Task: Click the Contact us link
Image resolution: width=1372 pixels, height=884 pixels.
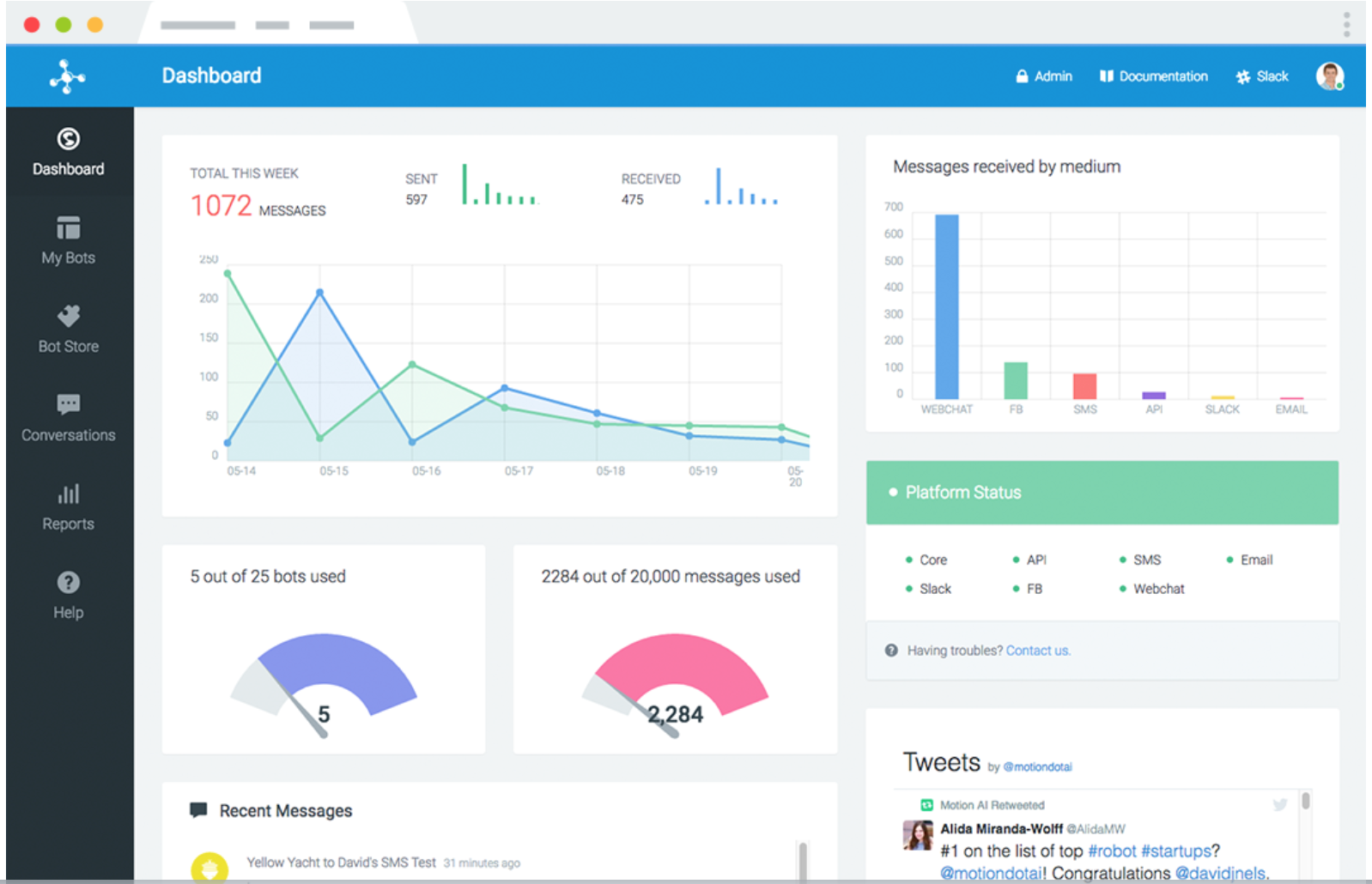Action: click(x=1038, y=651)
